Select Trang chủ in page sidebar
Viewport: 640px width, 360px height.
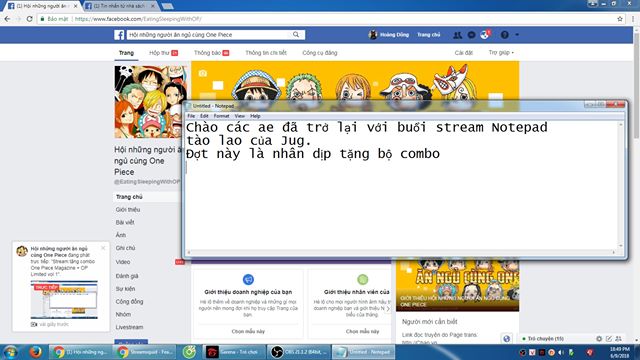(x=129, y=197)
